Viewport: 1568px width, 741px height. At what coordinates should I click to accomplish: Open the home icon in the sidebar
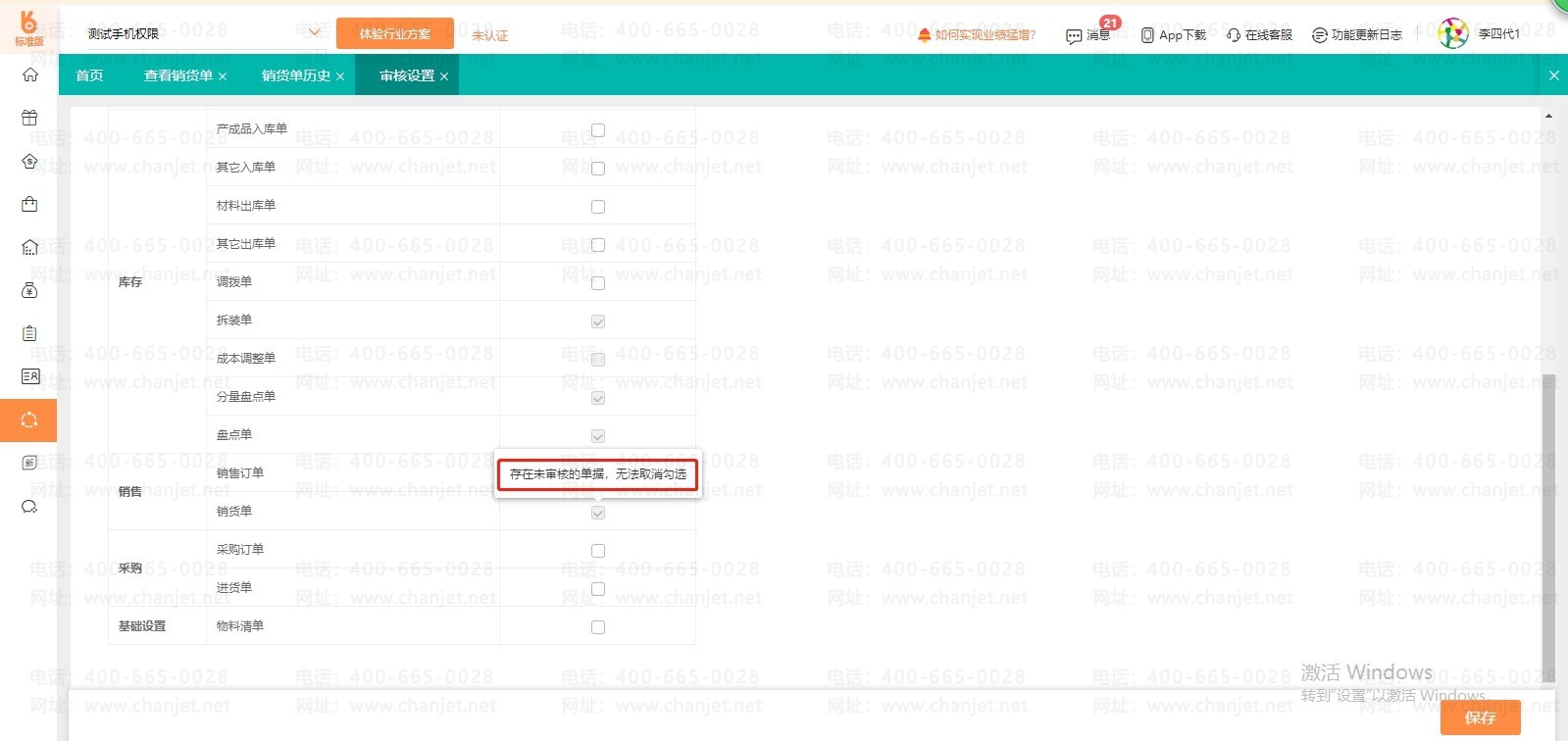tap(29, 74)
